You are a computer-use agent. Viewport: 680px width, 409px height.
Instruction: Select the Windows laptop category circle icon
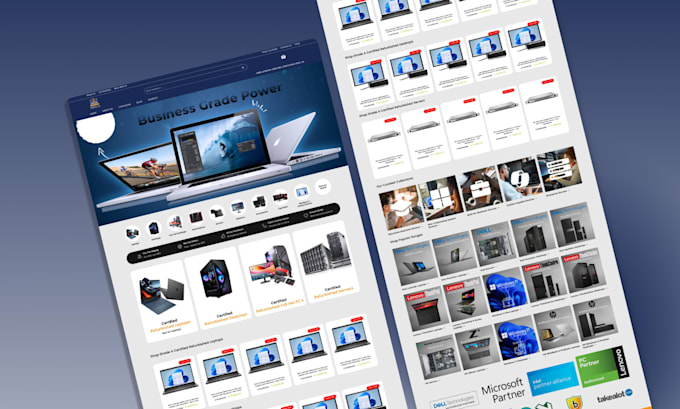pos(301,192)
